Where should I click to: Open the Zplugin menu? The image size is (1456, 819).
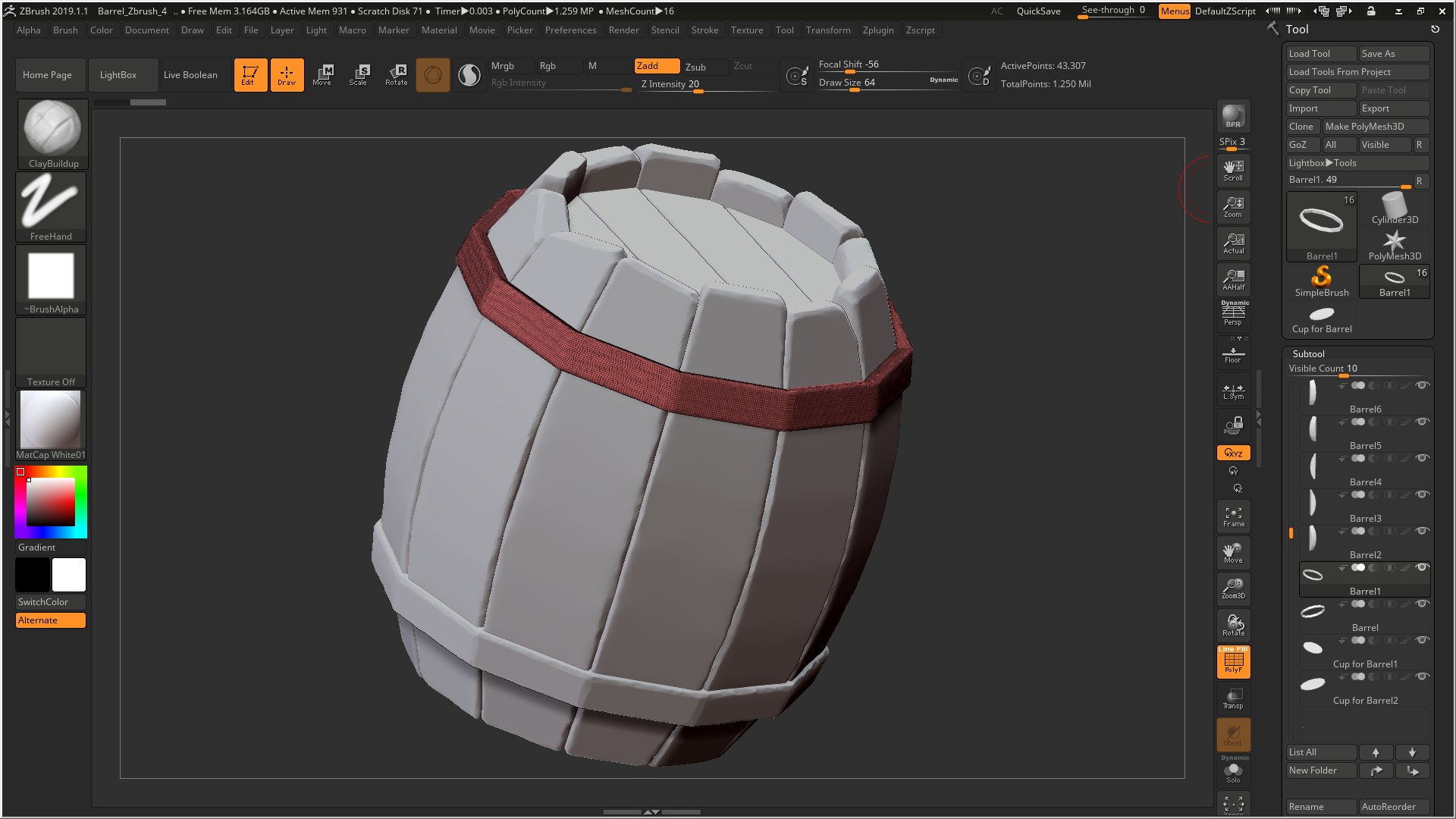tap(878, 30)
